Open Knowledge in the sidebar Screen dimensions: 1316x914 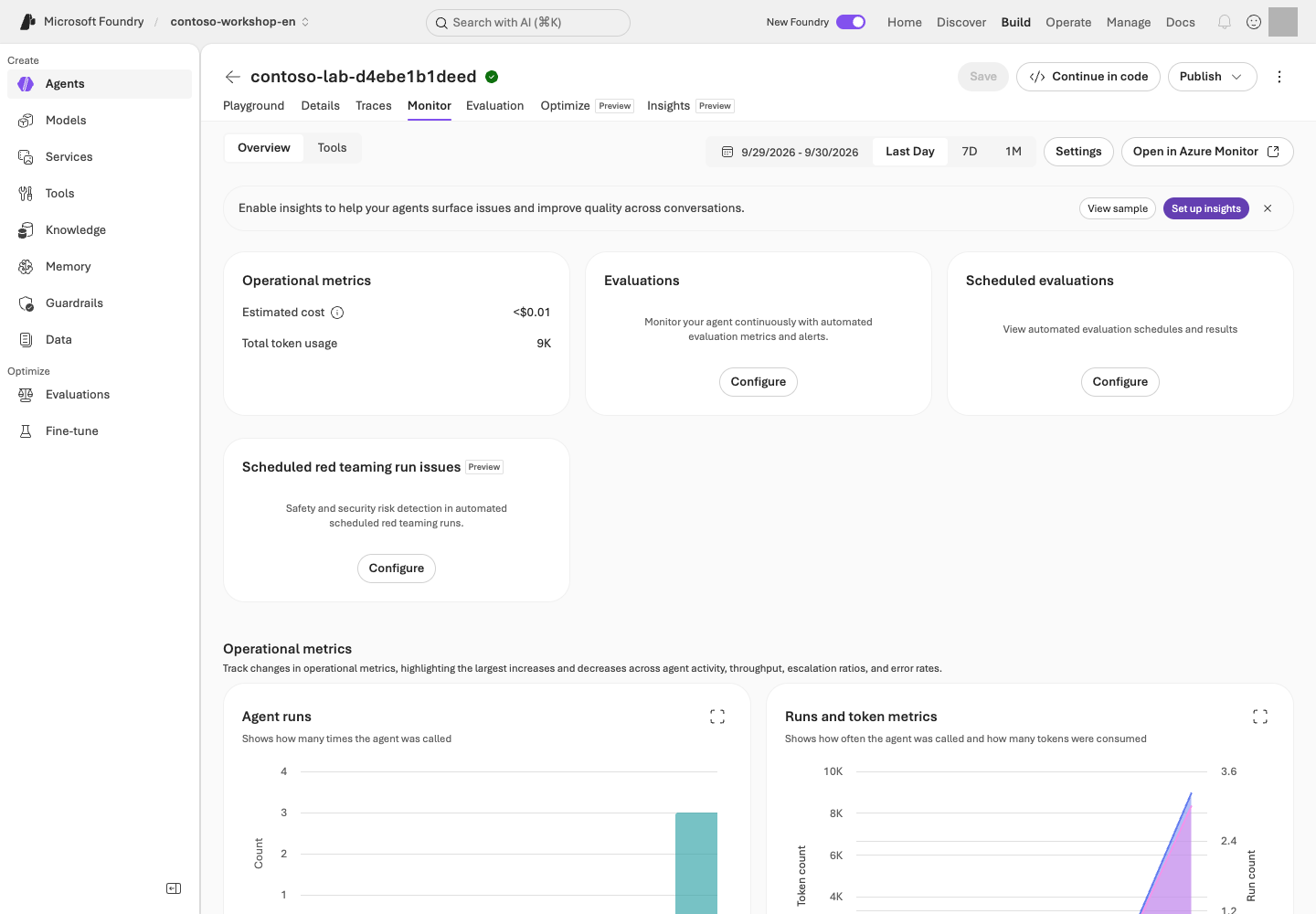coord(100,230)
